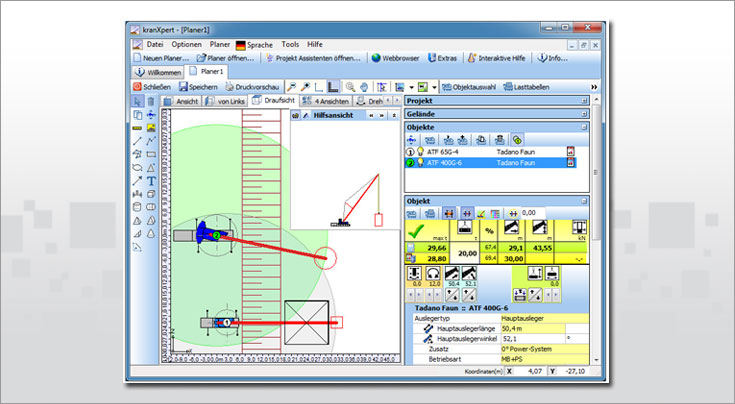Image resolution: width=735 pixels, height=404 pixels.
Task: Edit the Hauptauslegerlänge 50,4 m field
Action: 532,329
